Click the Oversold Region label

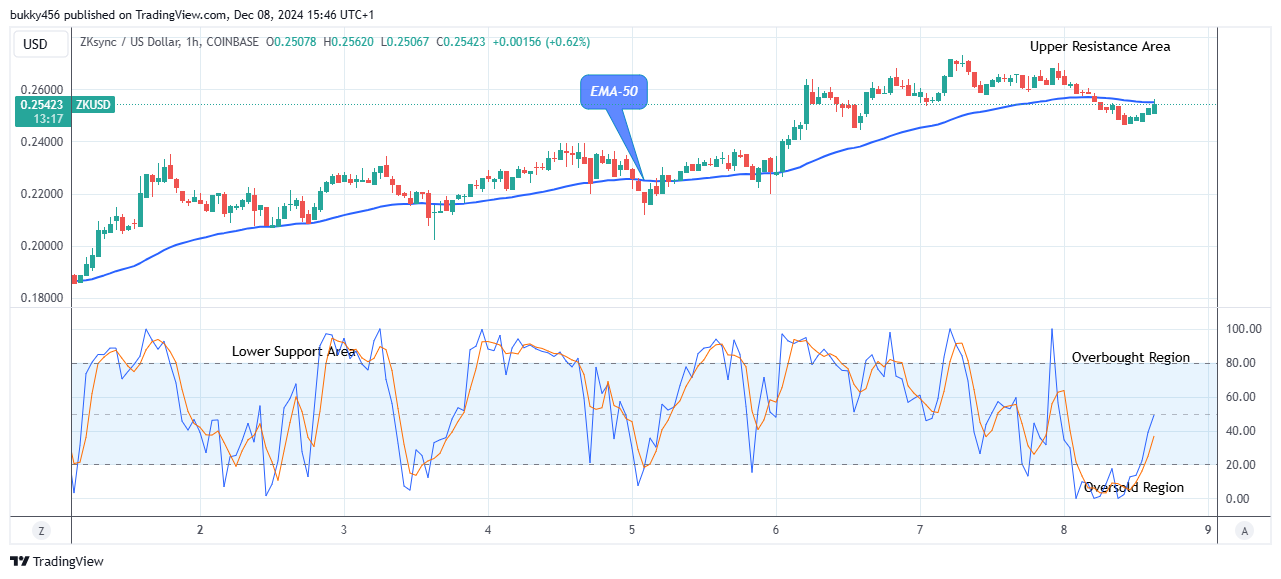1134,487
